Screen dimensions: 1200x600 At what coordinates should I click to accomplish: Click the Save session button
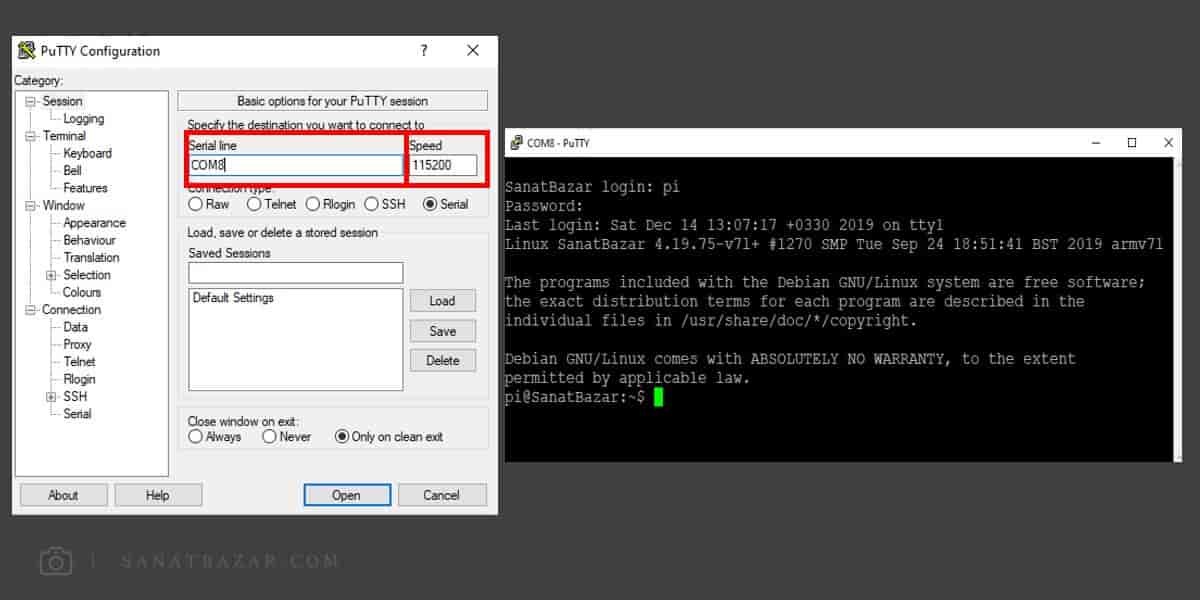click(443, 331)
